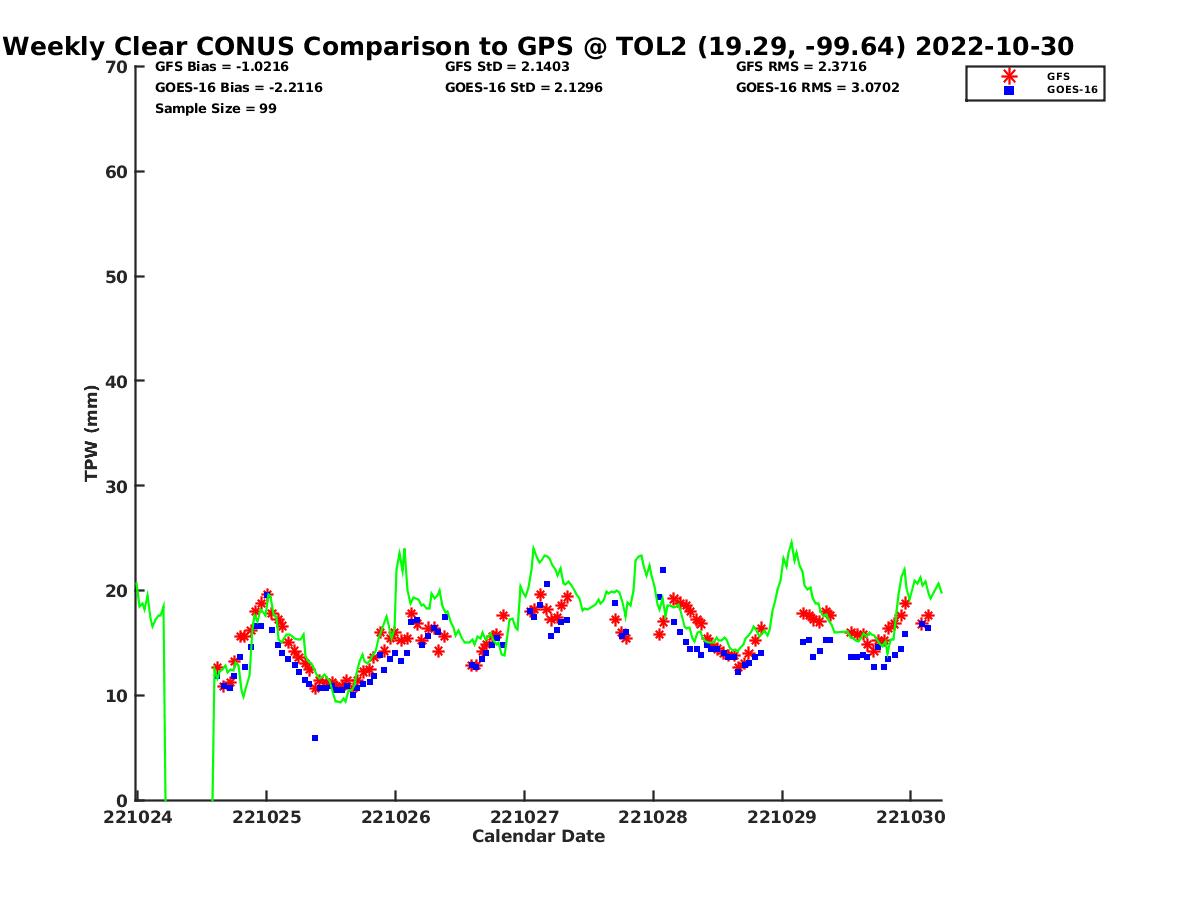Click the GOES-16 StD value text
The height and width of the screenshot is (900, 1200).
524,88
